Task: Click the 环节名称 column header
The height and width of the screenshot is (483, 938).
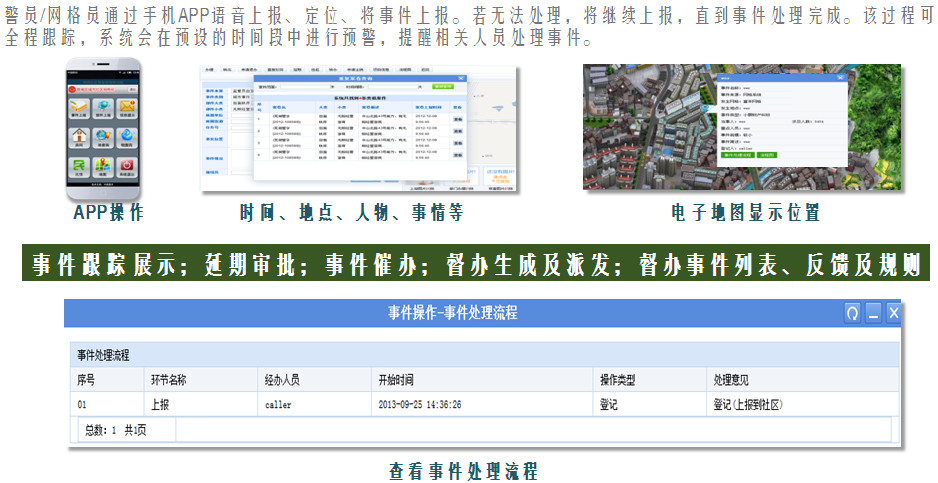Action: tap(168, 381)
